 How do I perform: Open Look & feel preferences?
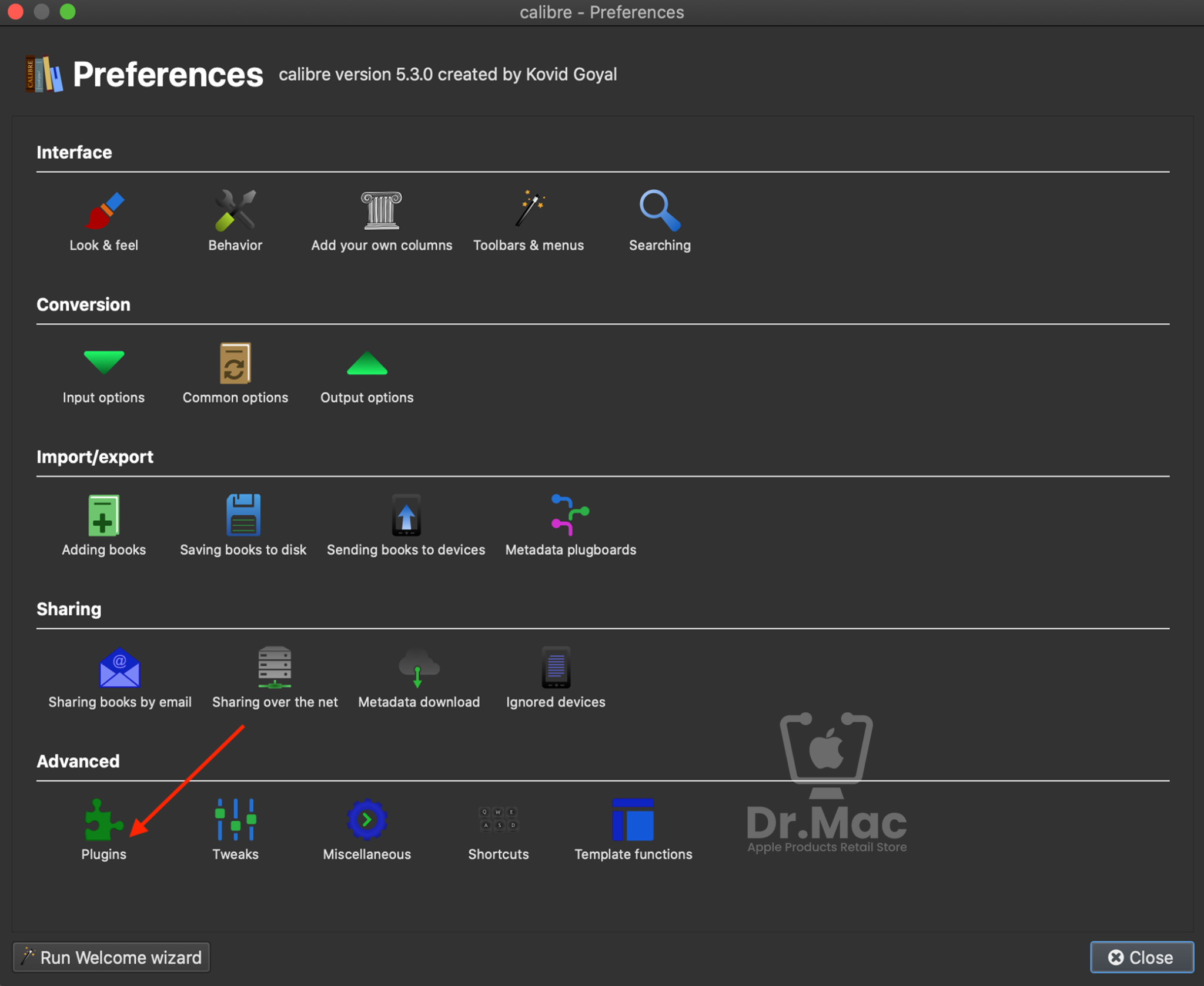pos(103,222)
